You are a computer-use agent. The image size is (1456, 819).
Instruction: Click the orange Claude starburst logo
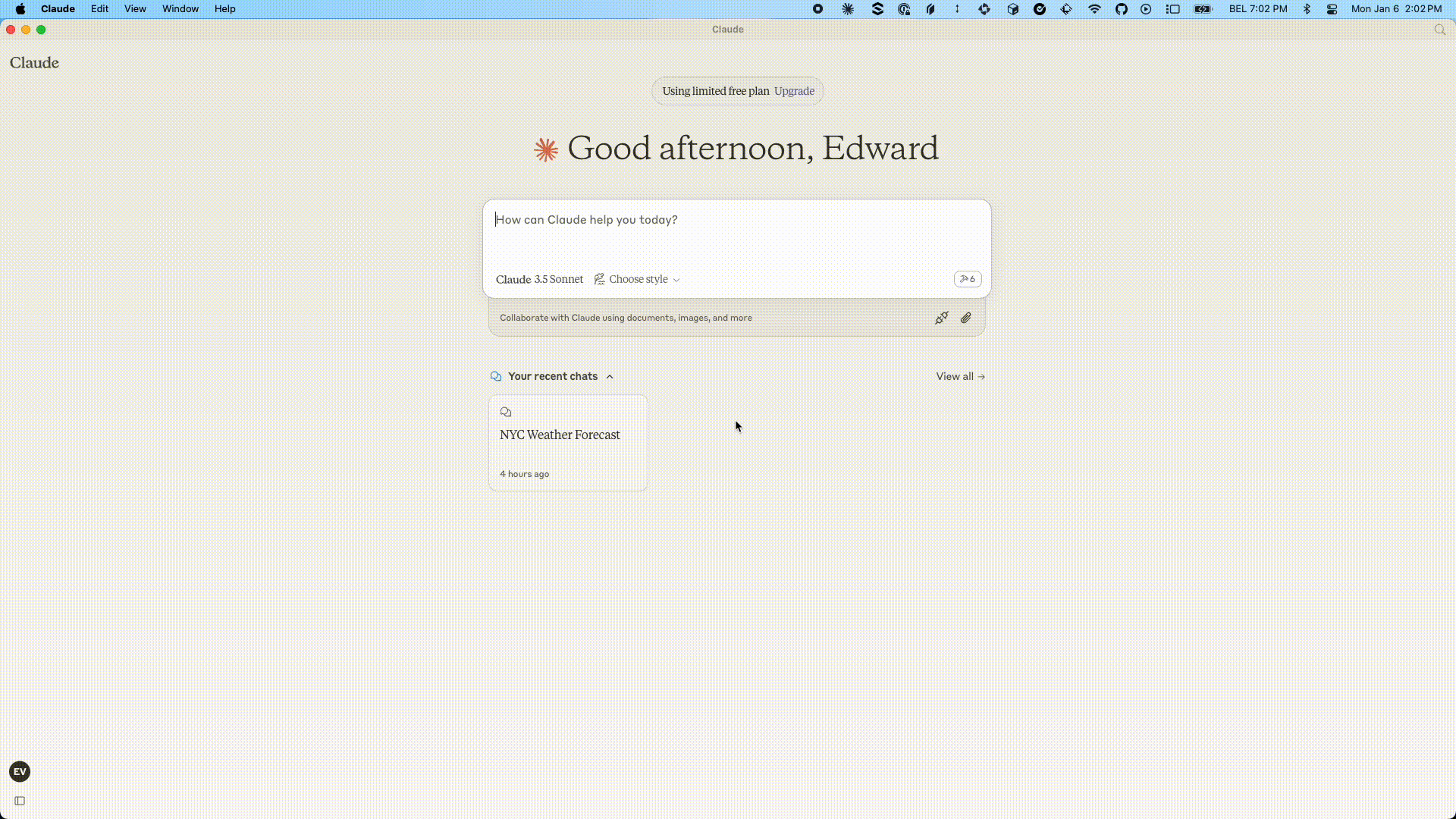546,149
